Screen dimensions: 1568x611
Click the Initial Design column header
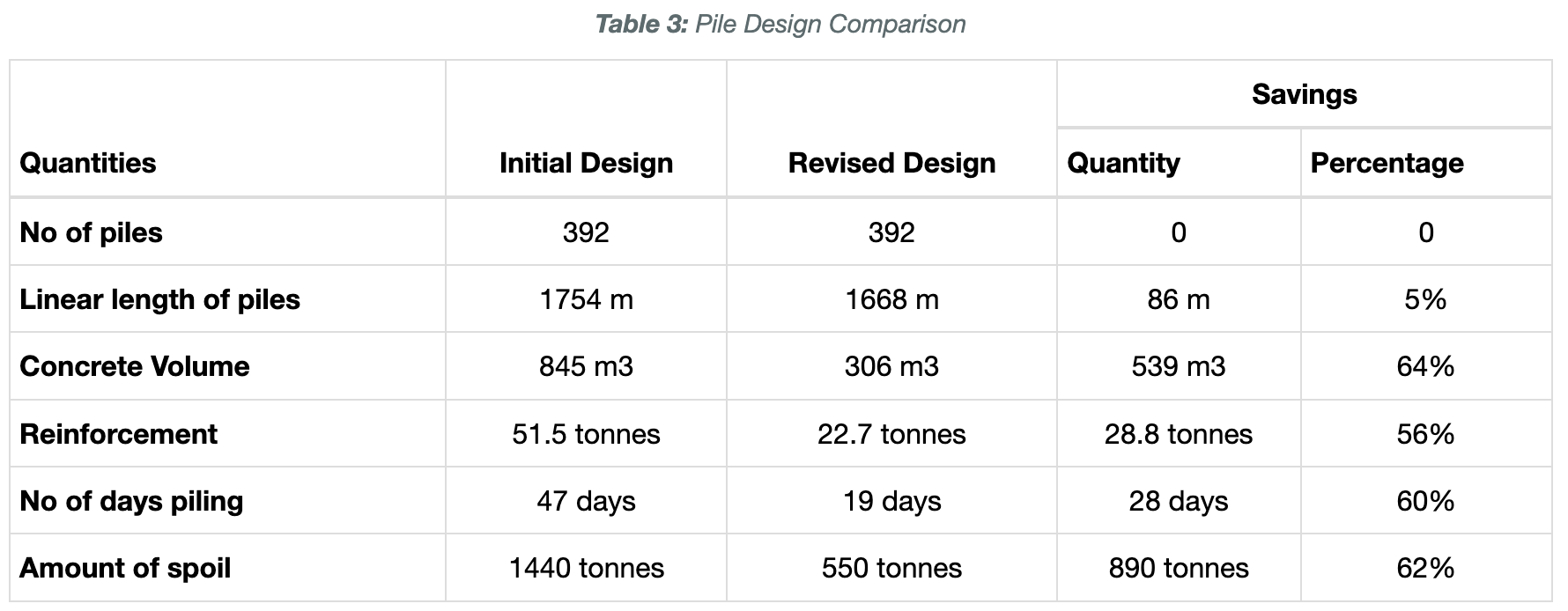586,163
